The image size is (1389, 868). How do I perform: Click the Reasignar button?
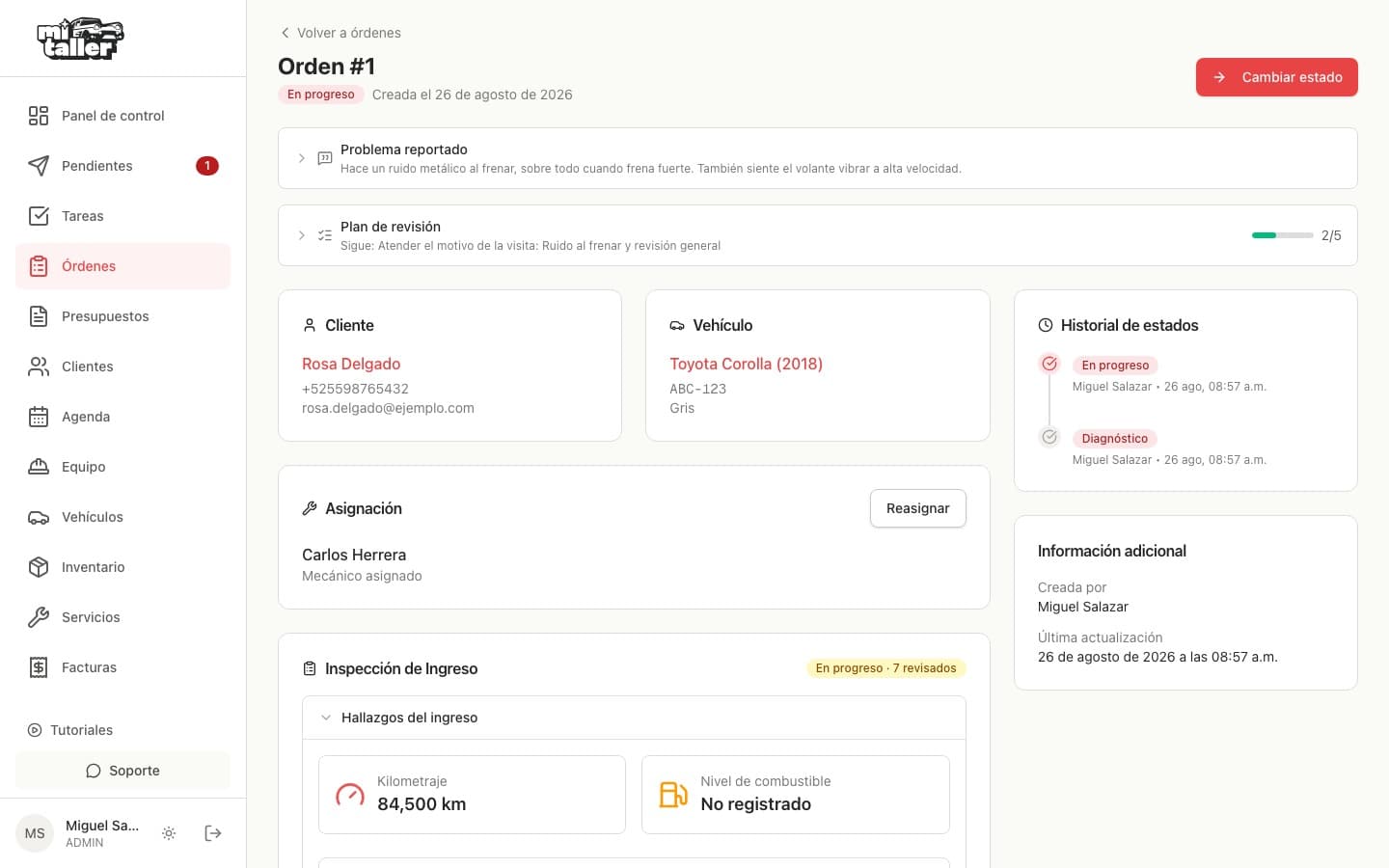click(918, 508)
